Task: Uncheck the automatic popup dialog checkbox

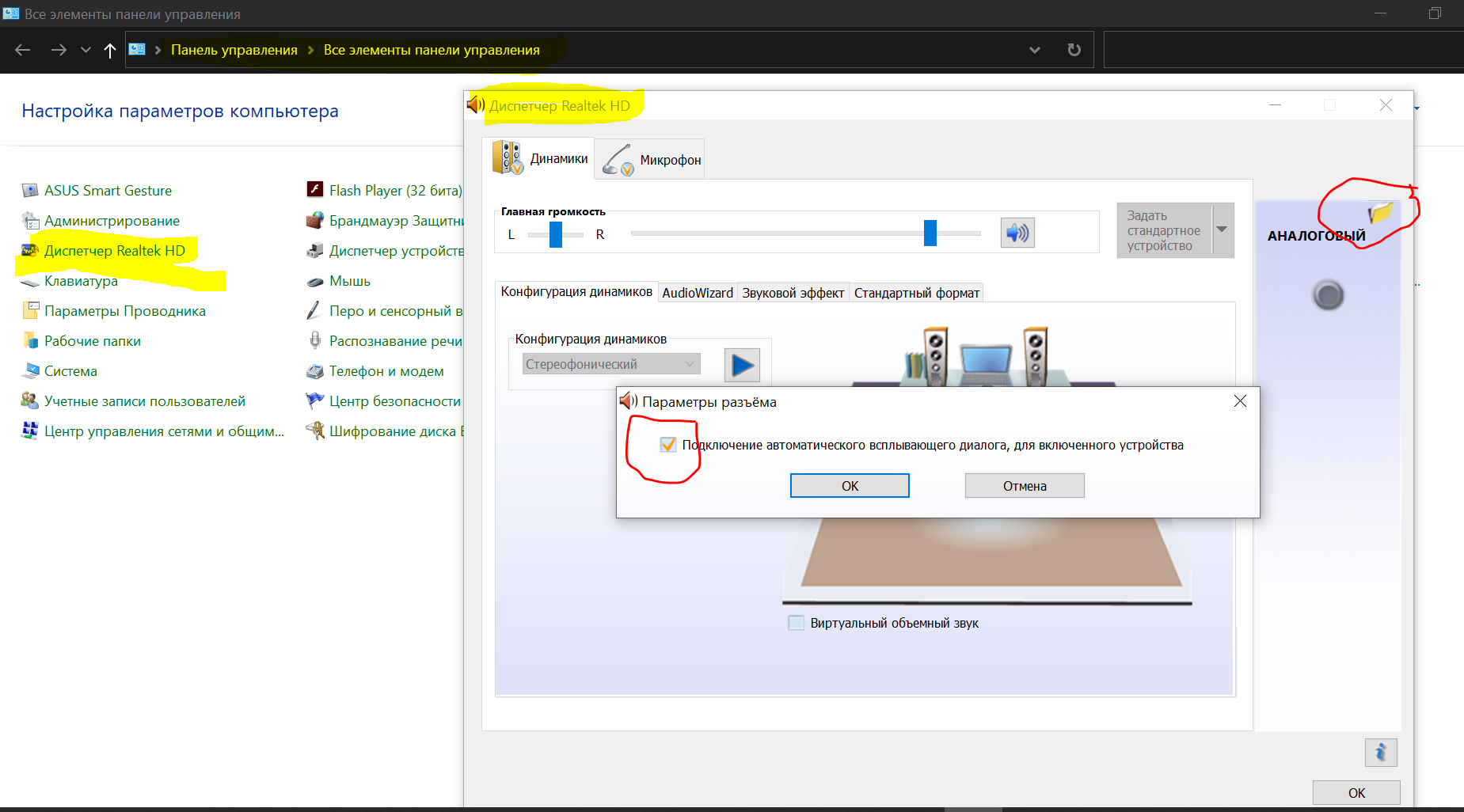Action: (667, 445)
